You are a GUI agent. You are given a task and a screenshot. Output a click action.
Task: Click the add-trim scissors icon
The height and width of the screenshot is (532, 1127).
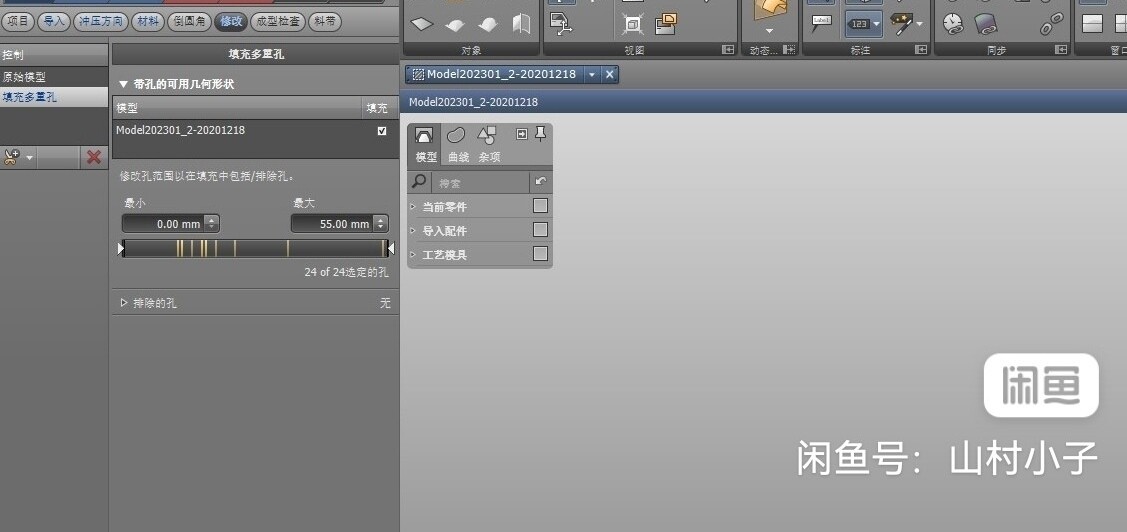(12, 156)
